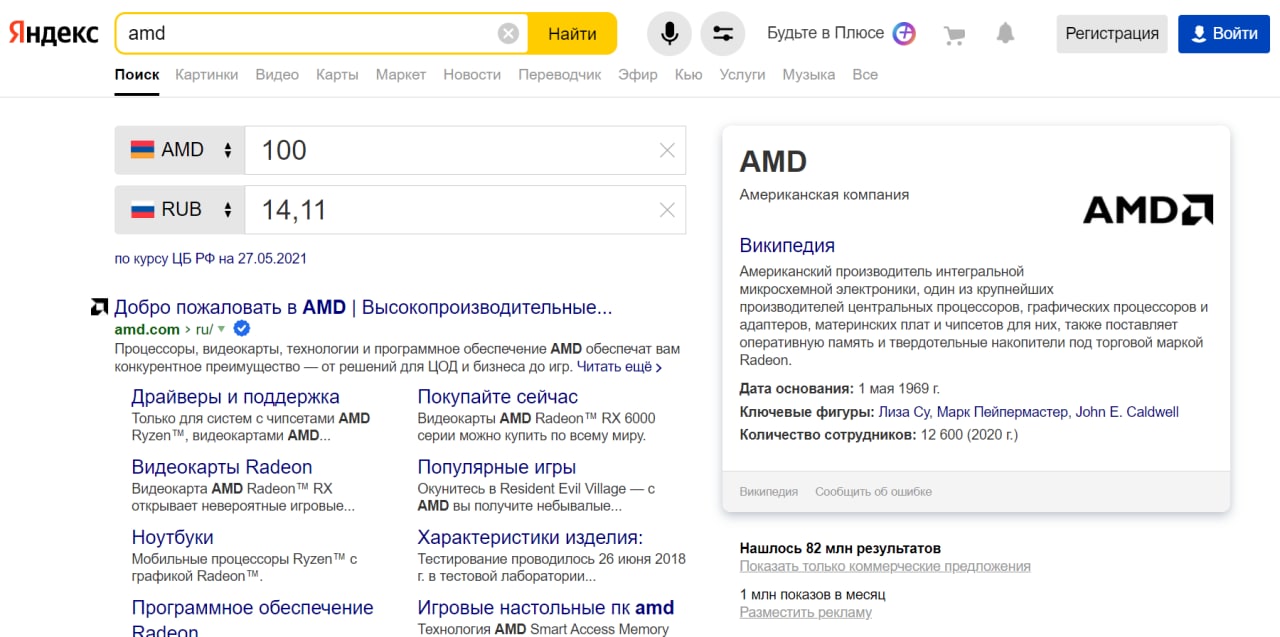Open the Эфир tab
1280x637 pixels.
(x=638, y=74)
